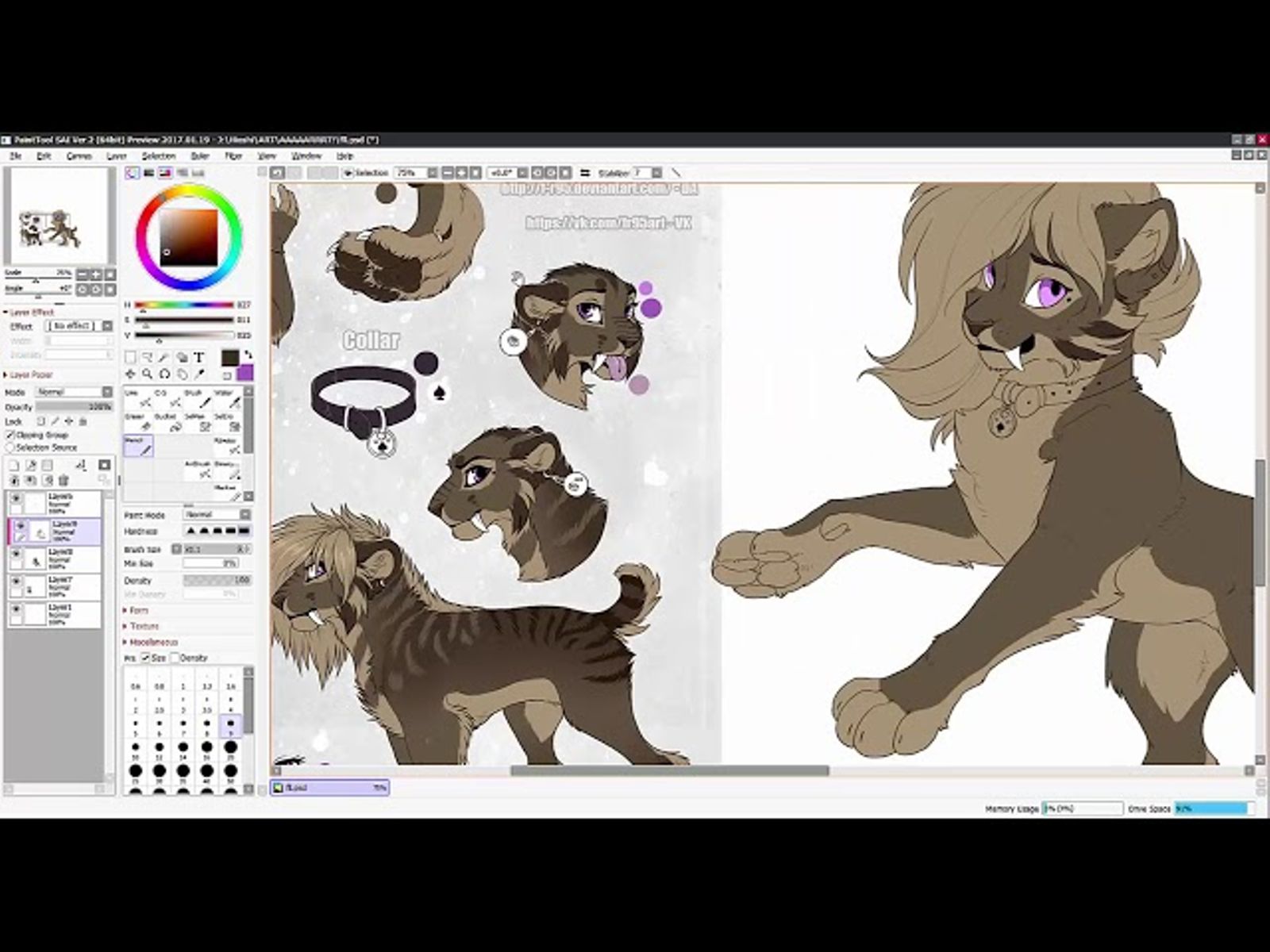This screenshot has width=1270, height=952.
Task: Open the Ruler menu
Action: 200,156
